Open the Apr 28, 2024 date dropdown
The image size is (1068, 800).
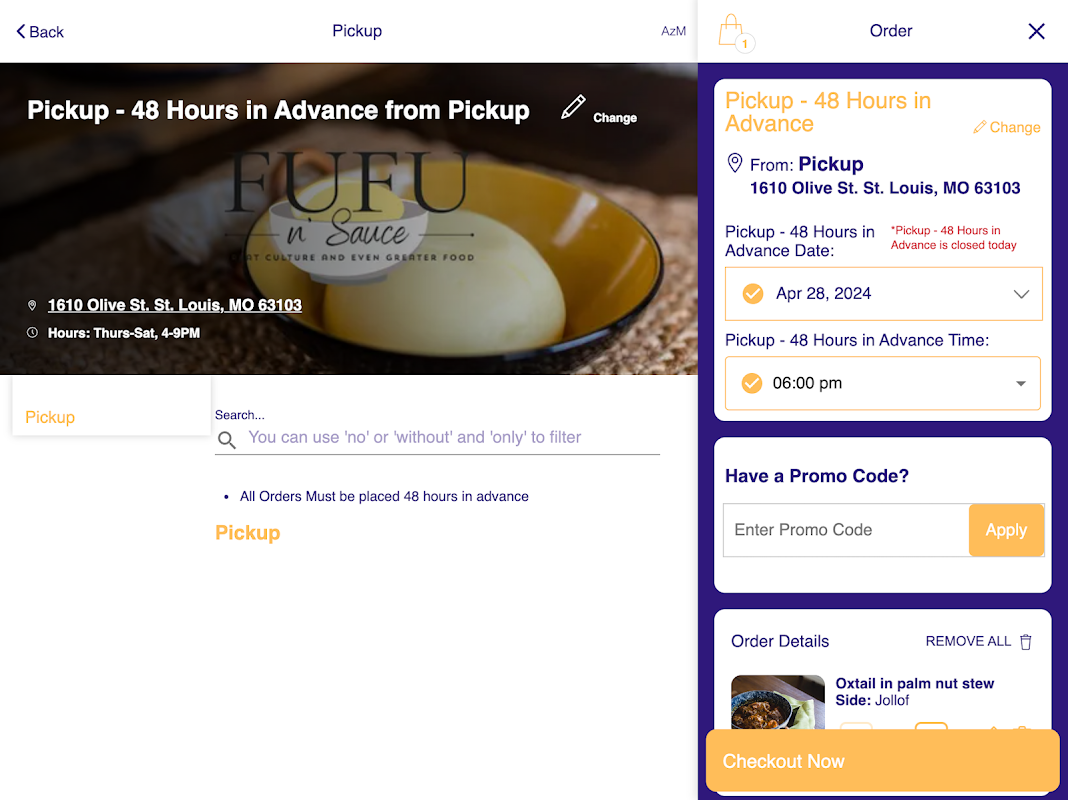pos(883,293)
